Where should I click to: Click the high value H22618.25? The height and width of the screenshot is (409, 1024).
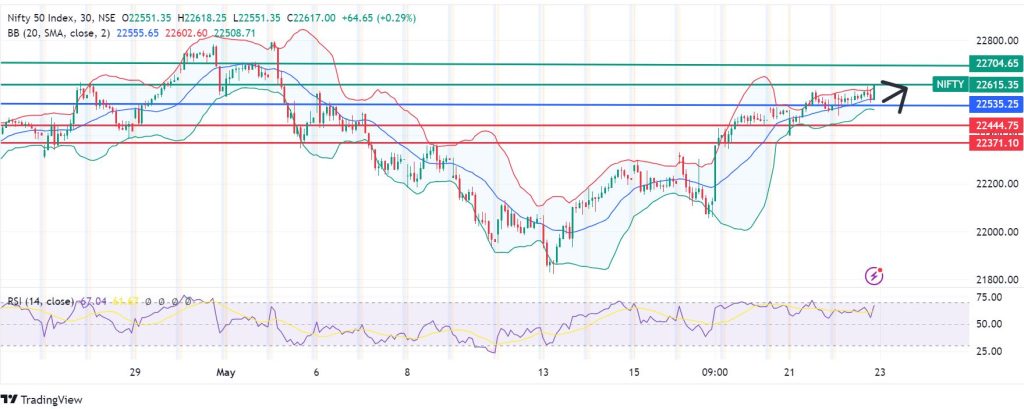[x=202, y=20]
